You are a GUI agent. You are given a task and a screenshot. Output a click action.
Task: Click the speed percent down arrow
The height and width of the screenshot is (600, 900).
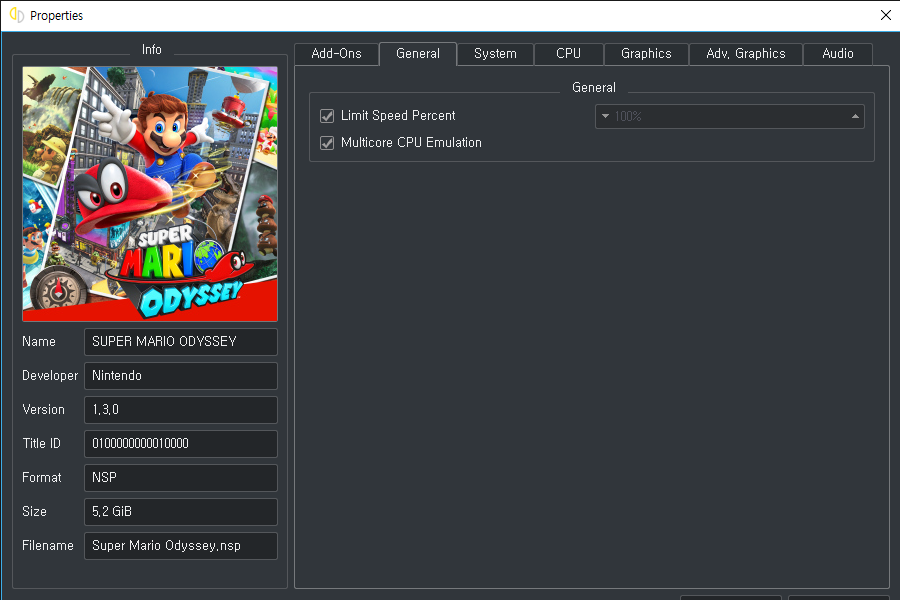coord(605,116)
